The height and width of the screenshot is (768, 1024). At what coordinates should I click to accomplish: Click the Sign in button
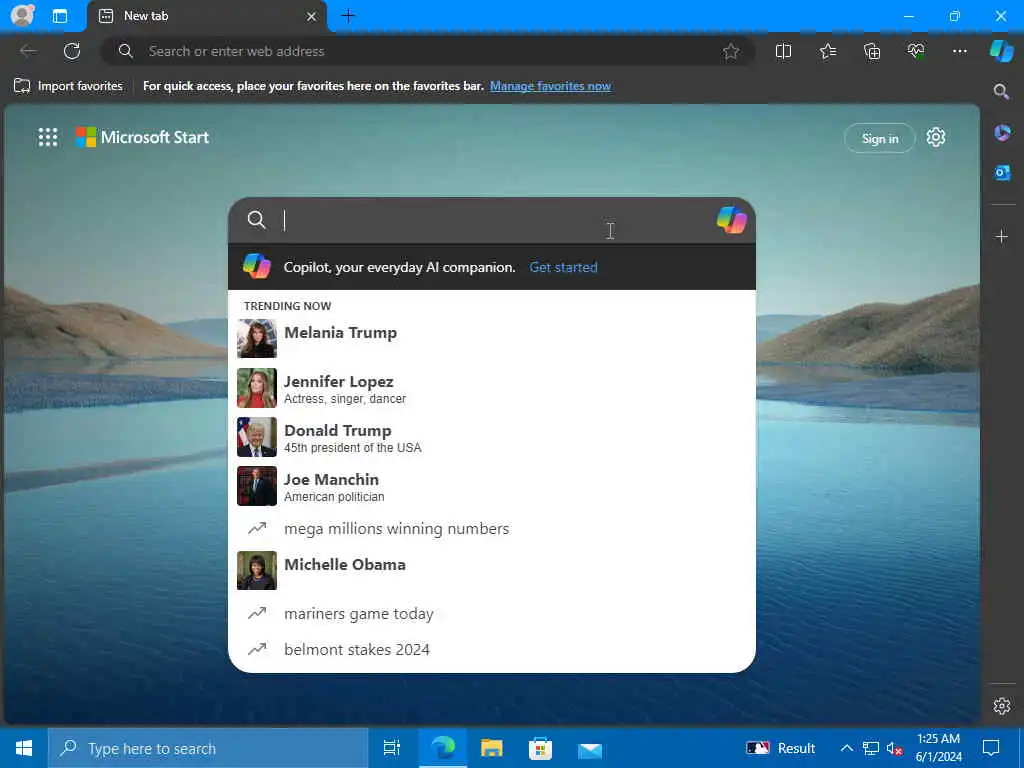(879, 138)
